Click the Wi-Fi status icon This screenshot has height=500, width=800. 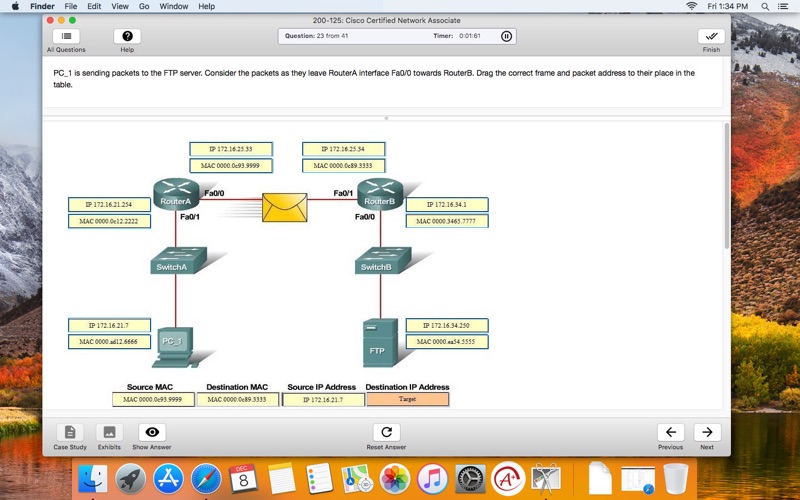coord(691,6)
